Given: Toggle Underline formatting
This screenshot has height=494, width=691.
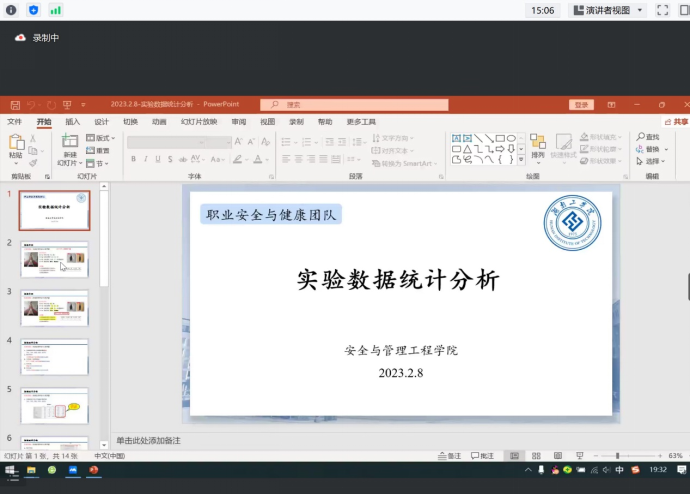Looking at the screenshot, I should [x=158, y=159].
